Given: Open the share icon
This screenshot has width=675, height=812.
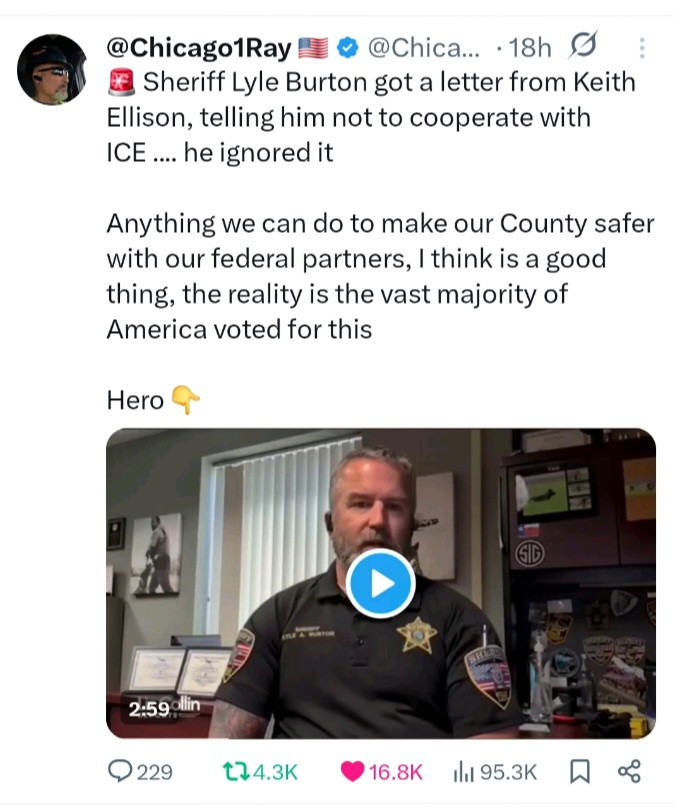Looking at the screenshot, I should 629,772.
